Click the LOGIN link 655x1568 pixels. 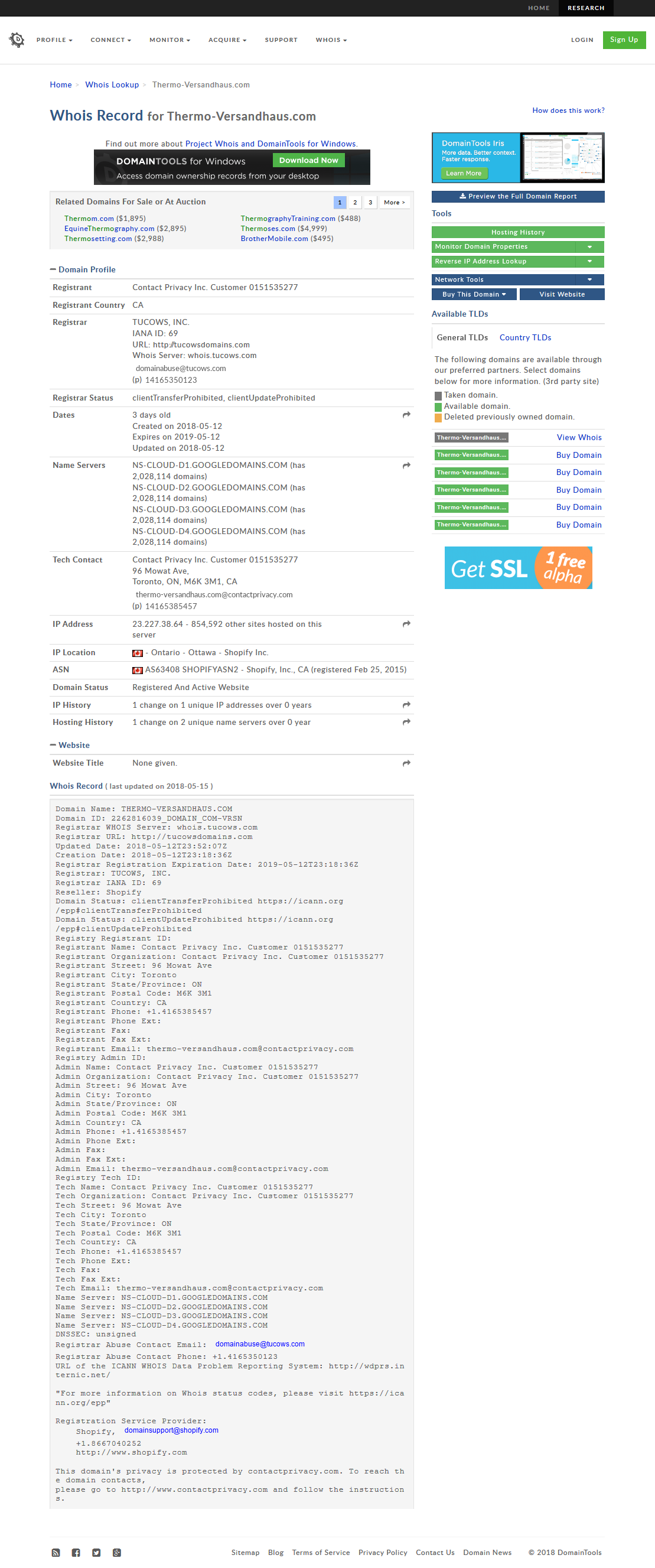tap(582, 40)
